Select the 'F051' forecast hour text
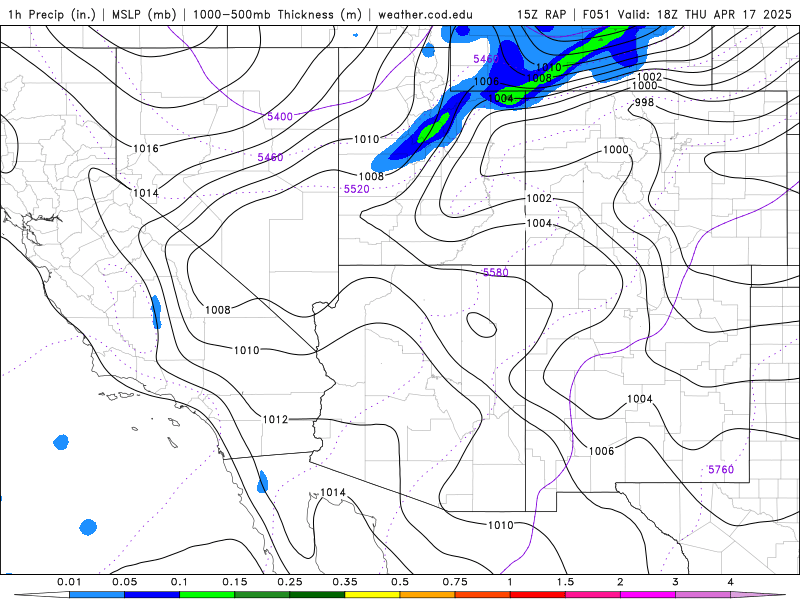The image size is (800, 600). (x=596, y=14)
